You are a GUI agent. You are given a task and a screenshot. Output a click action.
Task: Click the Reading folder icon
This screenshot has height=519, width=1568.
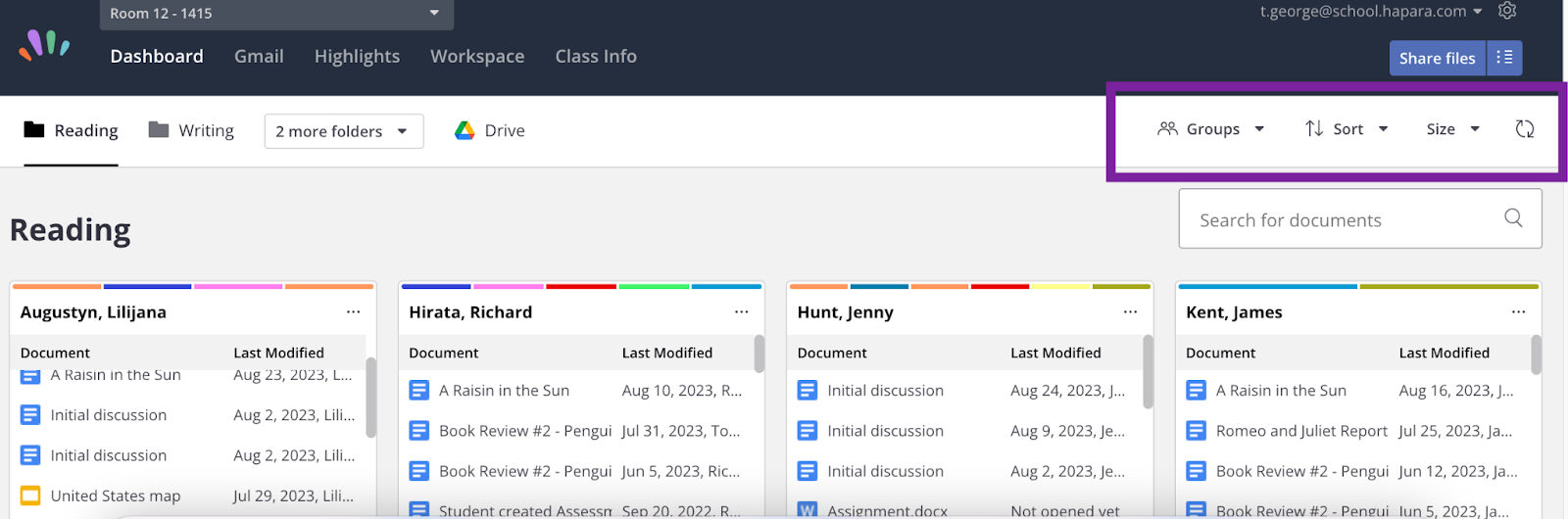(x=34, y=129)
